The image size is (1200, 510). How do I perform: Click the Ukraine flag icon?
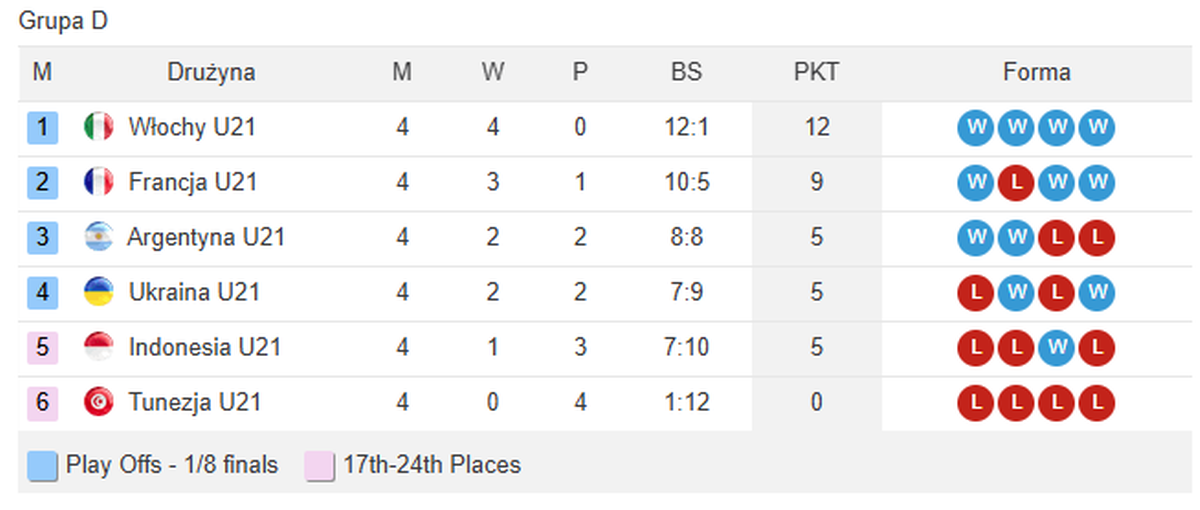(98, 293)
